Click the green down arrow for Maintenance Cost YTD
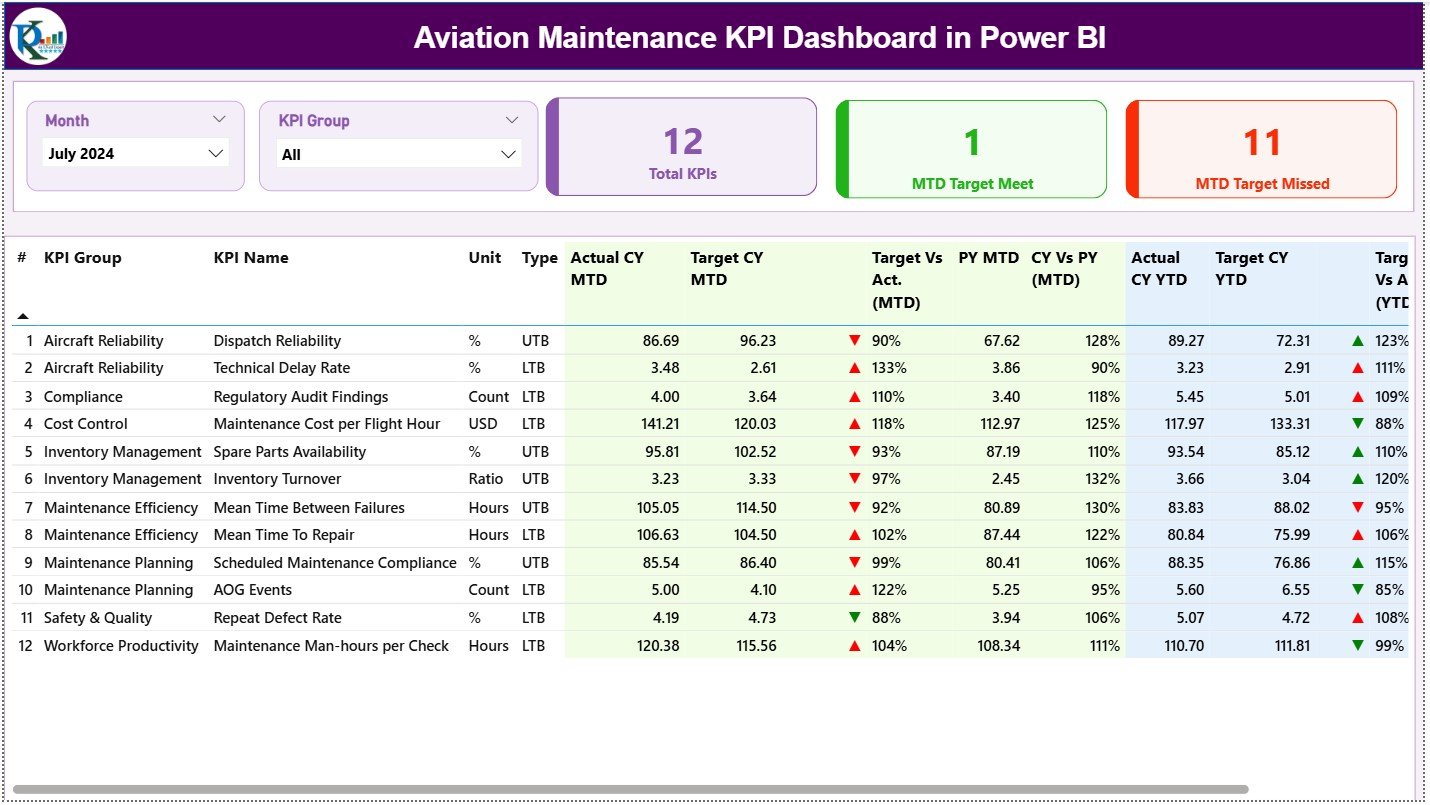The height and width of the screenshot is (805, 1430). tap(1359, 424)
